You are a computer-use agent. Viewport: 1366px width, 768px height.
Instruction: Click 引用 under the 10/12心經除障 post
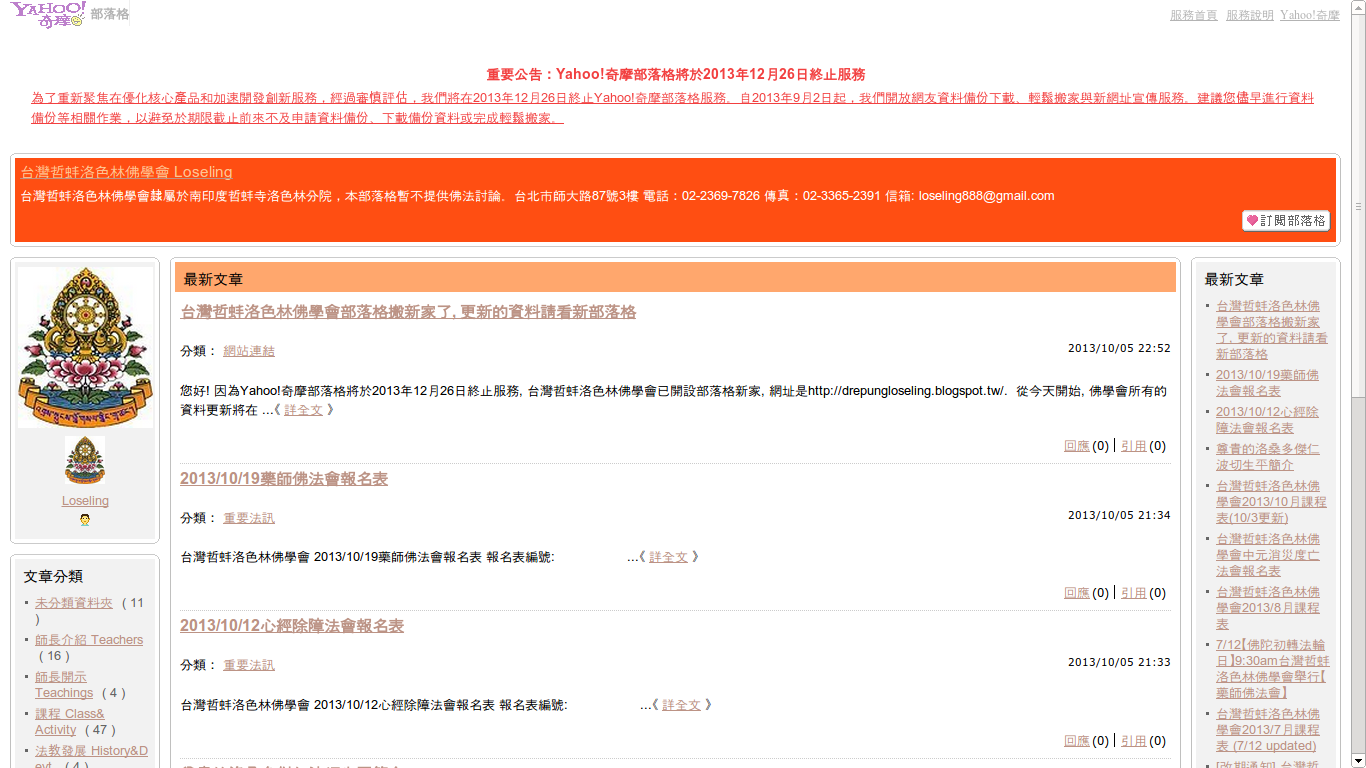pyautogui.click(x=1134, y=741)
